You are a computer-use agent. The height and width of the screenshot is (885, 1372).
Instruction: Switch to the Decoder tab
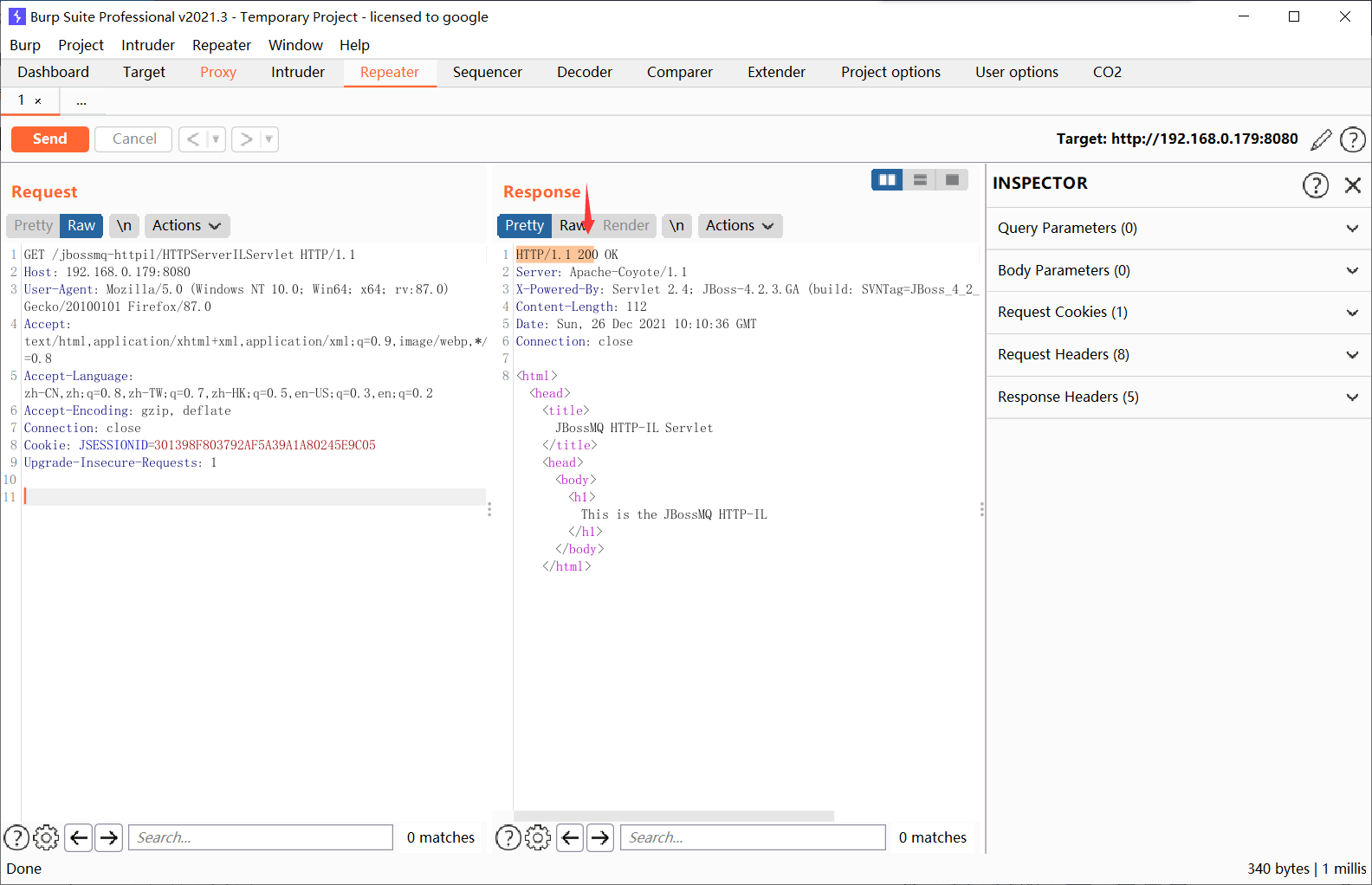(x=585, y=72)
